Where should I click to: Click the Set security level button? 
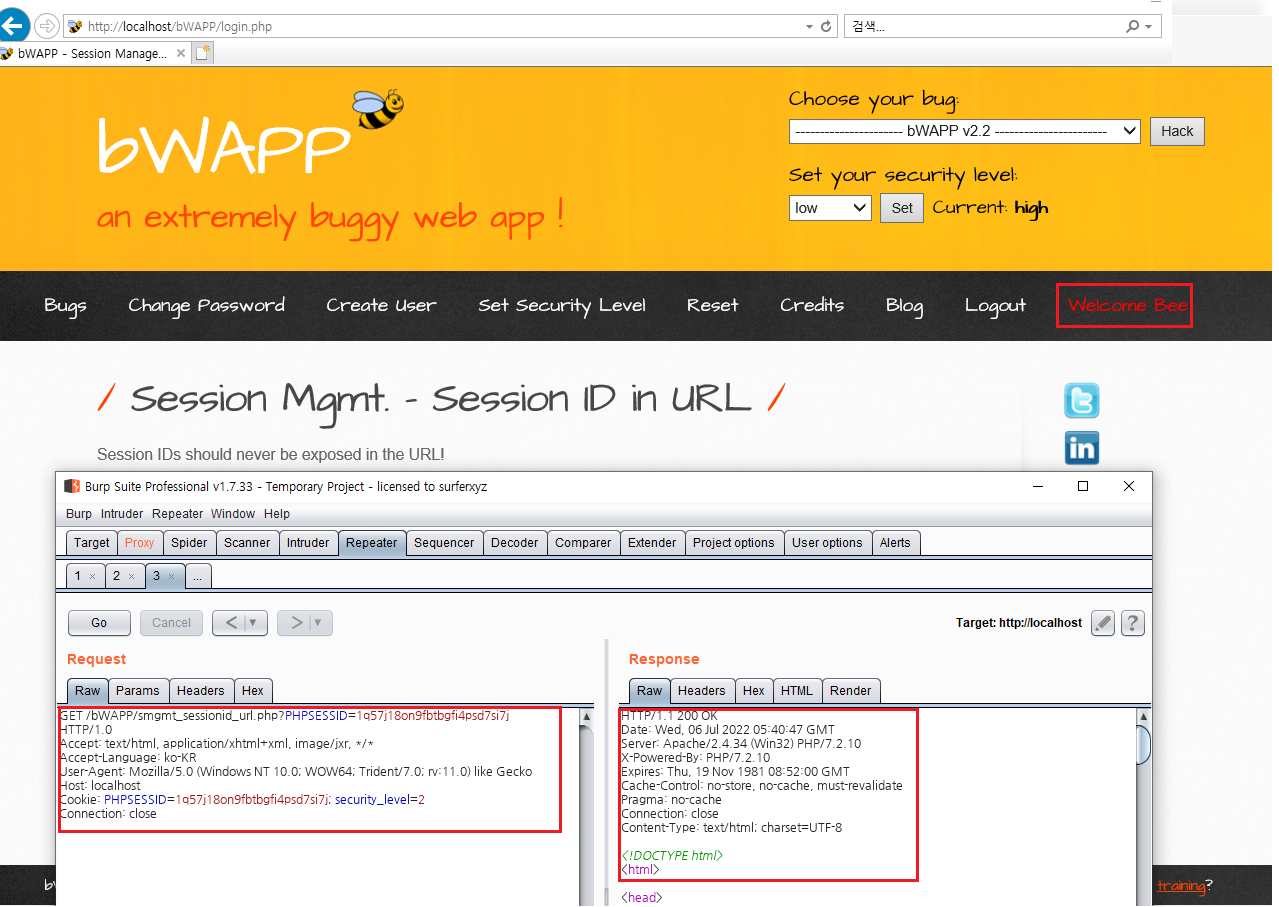pos(902,208)
